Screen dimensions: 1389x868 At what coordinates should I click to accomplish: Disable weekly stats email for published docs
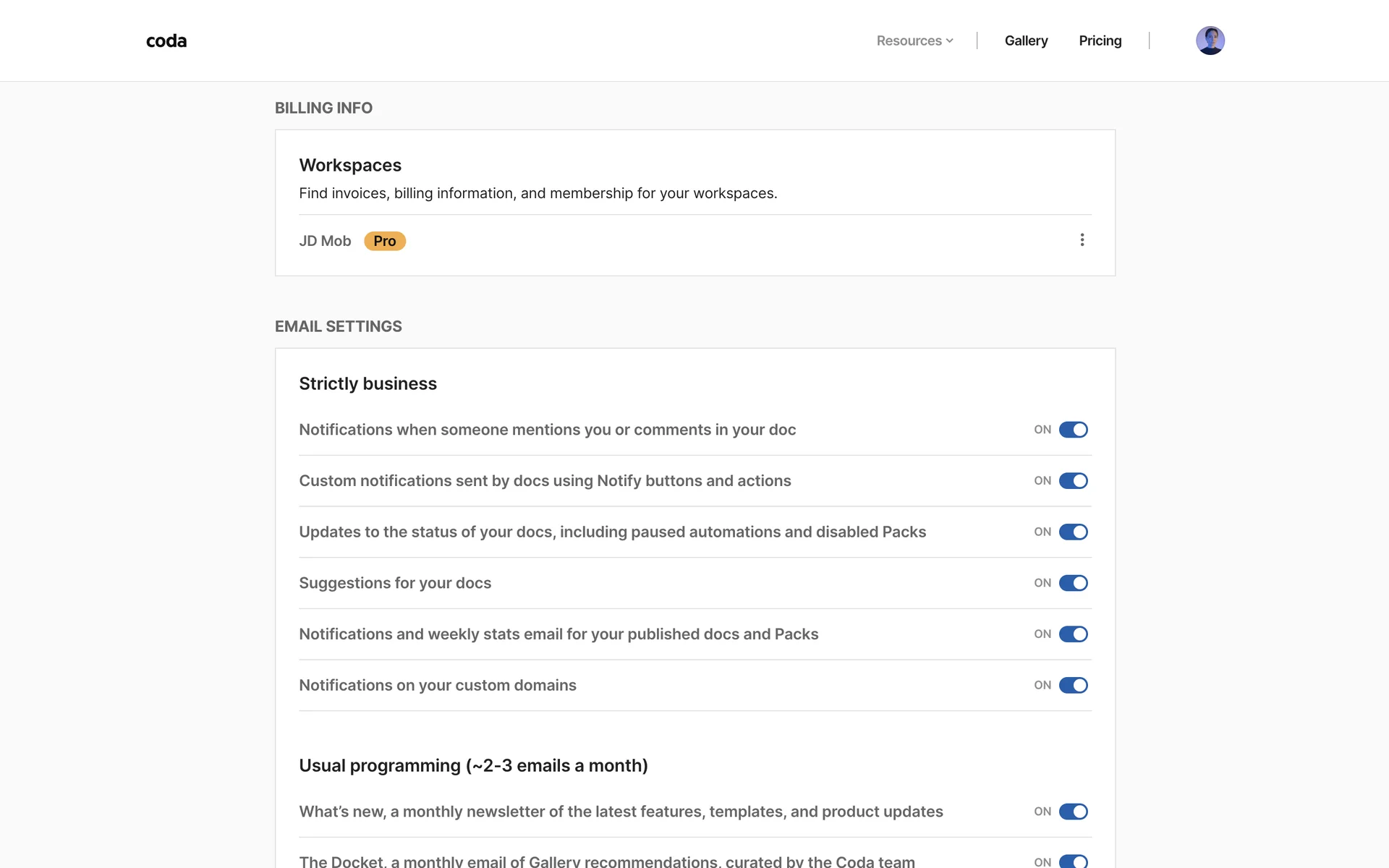pyautogui.click(x=1073, y=634)
